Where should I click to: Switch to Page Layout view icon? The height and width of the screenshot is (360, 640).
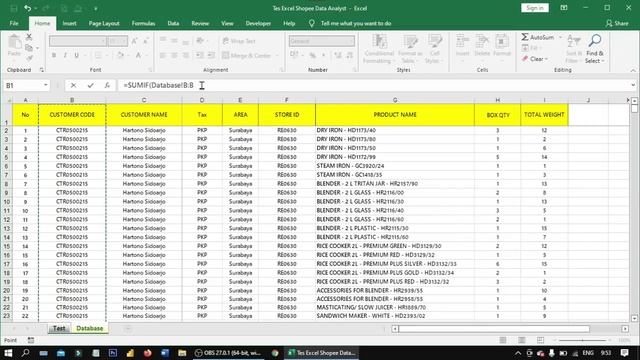[x=522, y=340]
